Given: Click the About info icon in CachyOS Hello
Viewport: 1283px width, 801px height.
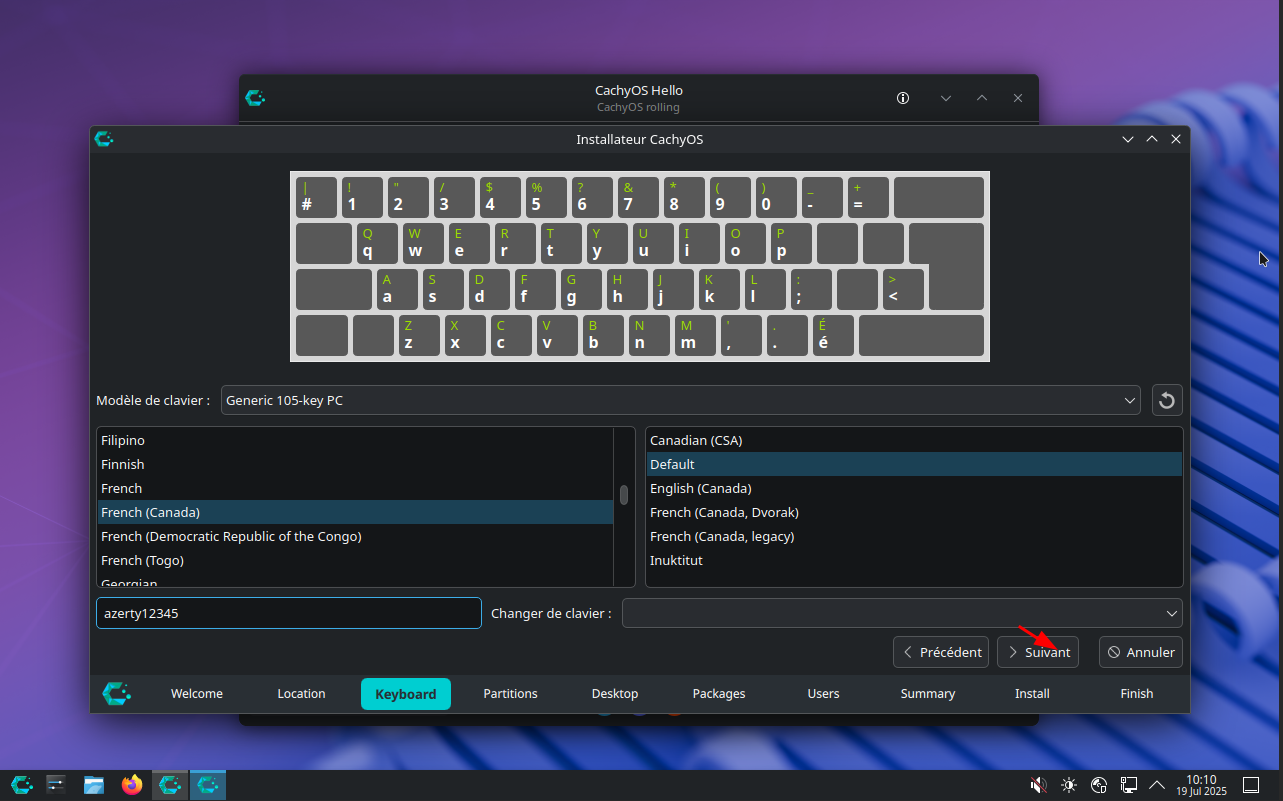Looking at the screenshot, I should [903, 98].
